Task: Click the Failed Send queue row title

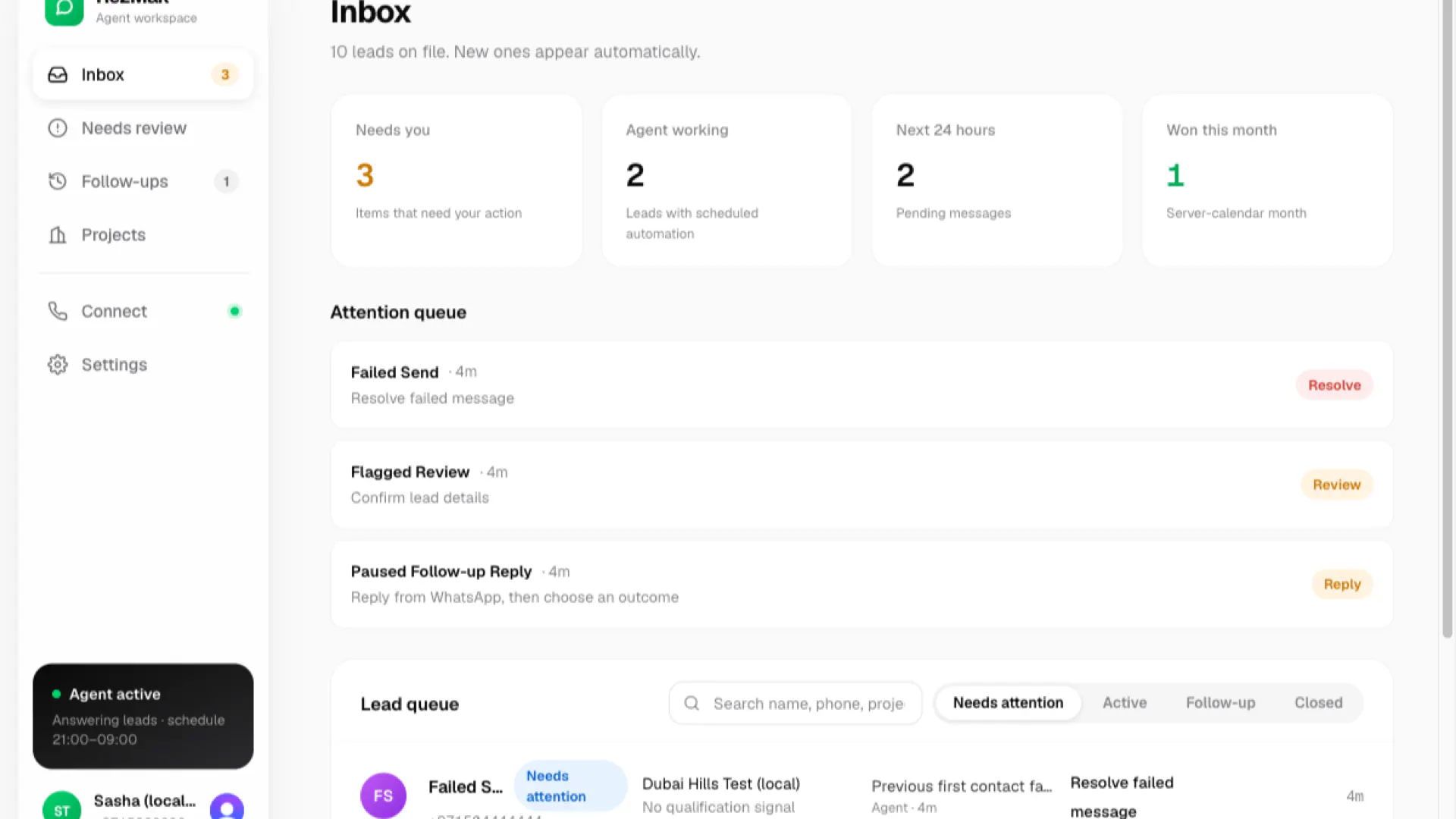Action: point(394,372)
